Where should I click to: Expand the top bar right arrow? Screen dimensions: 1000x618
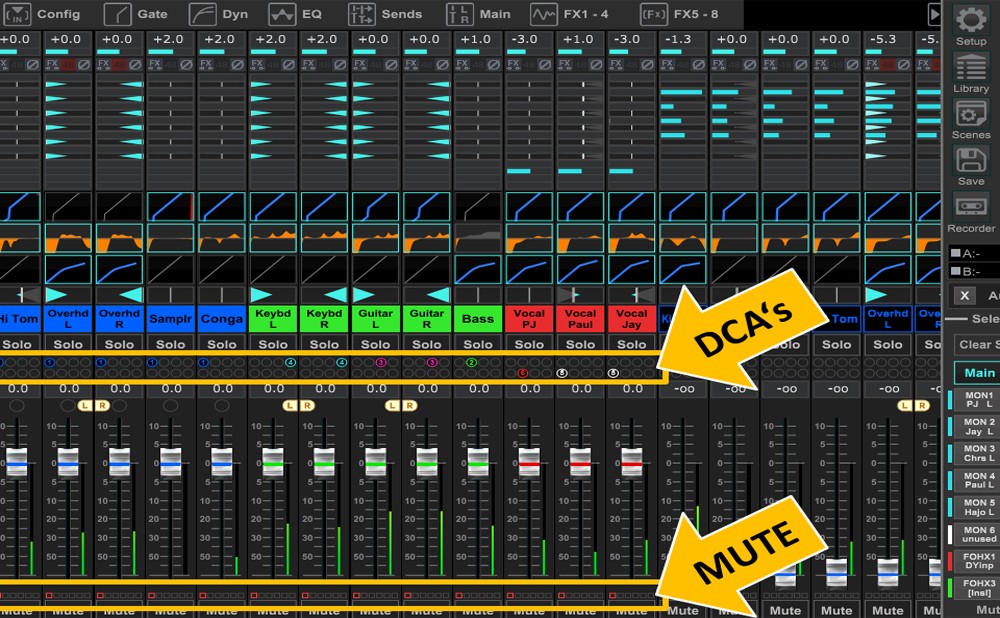point(934,14)
